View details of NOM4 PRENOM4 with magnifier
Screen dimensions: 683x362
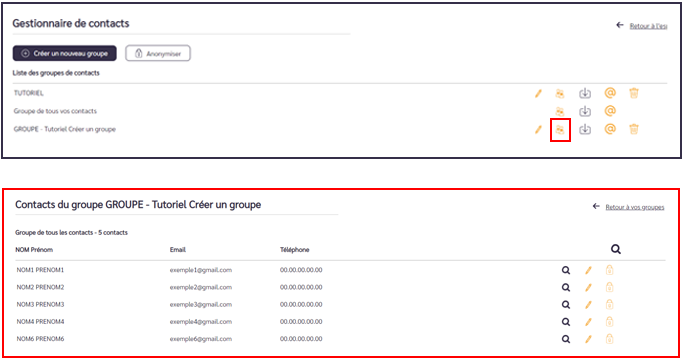coord(566,322)
